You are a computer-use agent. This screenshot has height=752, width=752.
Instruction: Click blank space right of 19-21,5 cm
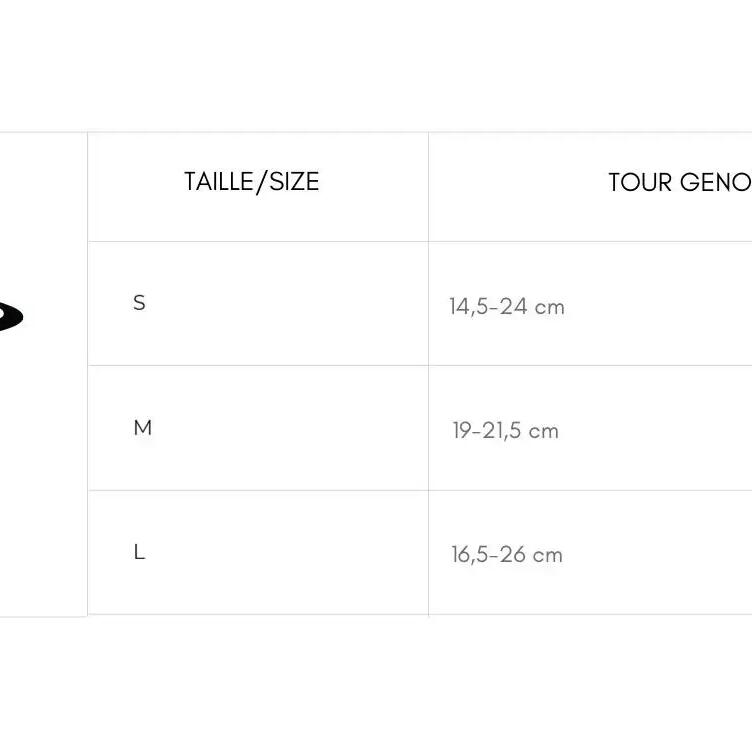tap(660, 430)
